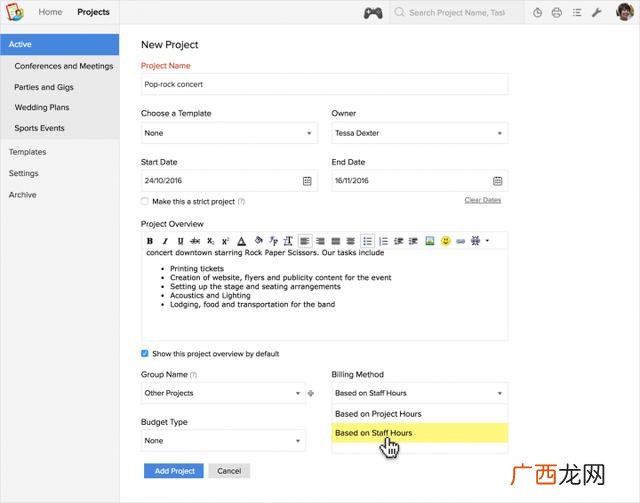Viewport: 640px width, 503px height.
Task: Select Based on Project Hours option
Action: pos(420,414)
